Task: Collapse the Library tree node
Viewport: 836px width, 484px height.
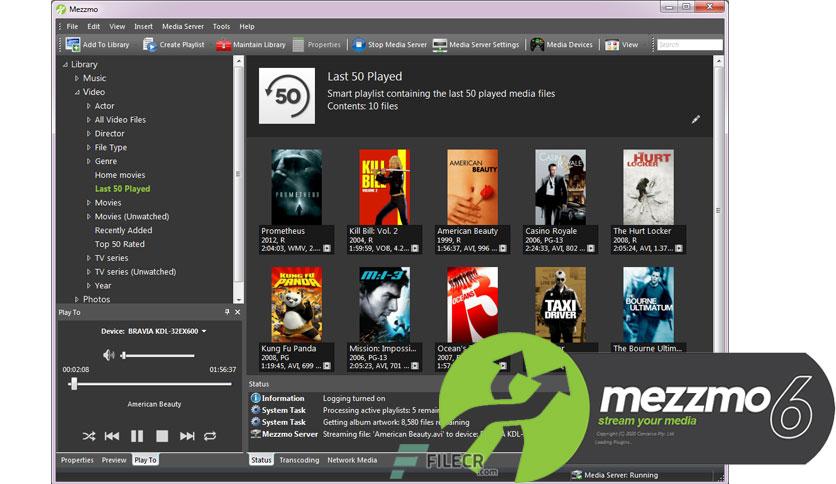Action: tap(65, 64)
